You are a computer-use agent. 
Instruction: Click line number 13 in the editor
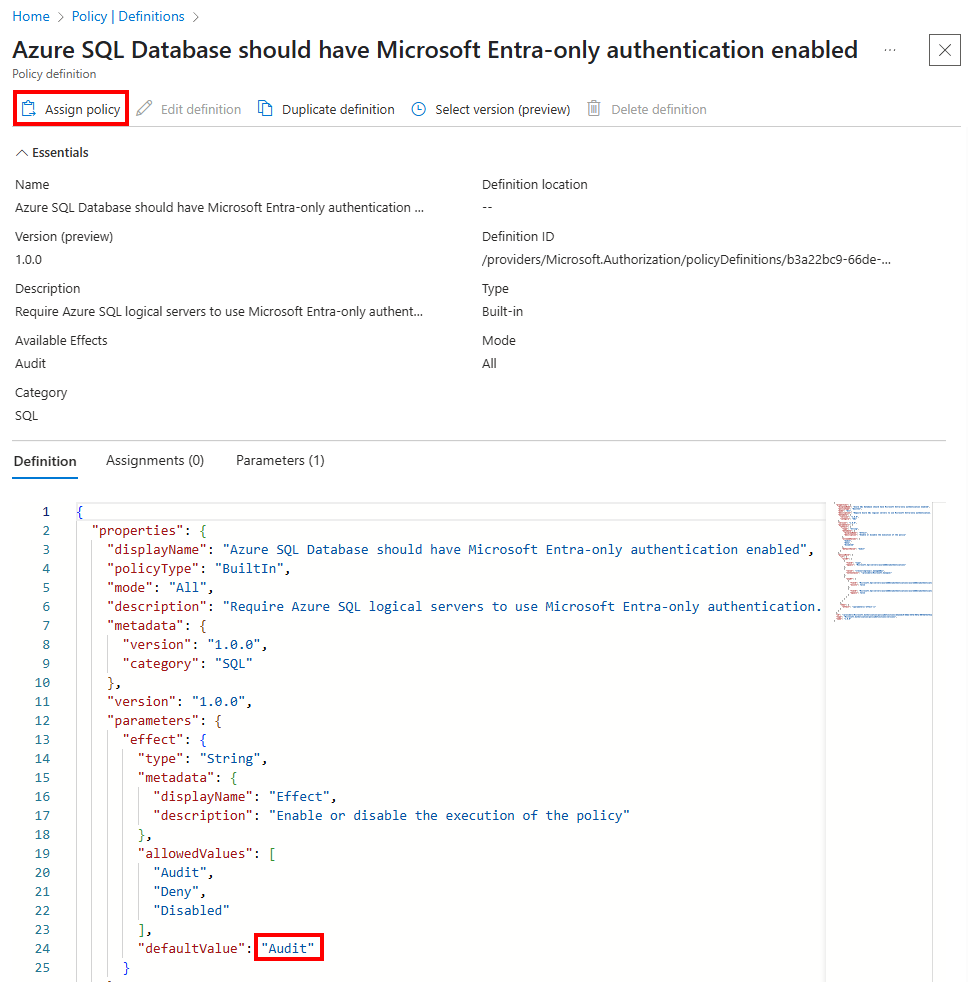click(x=42, y=739)
